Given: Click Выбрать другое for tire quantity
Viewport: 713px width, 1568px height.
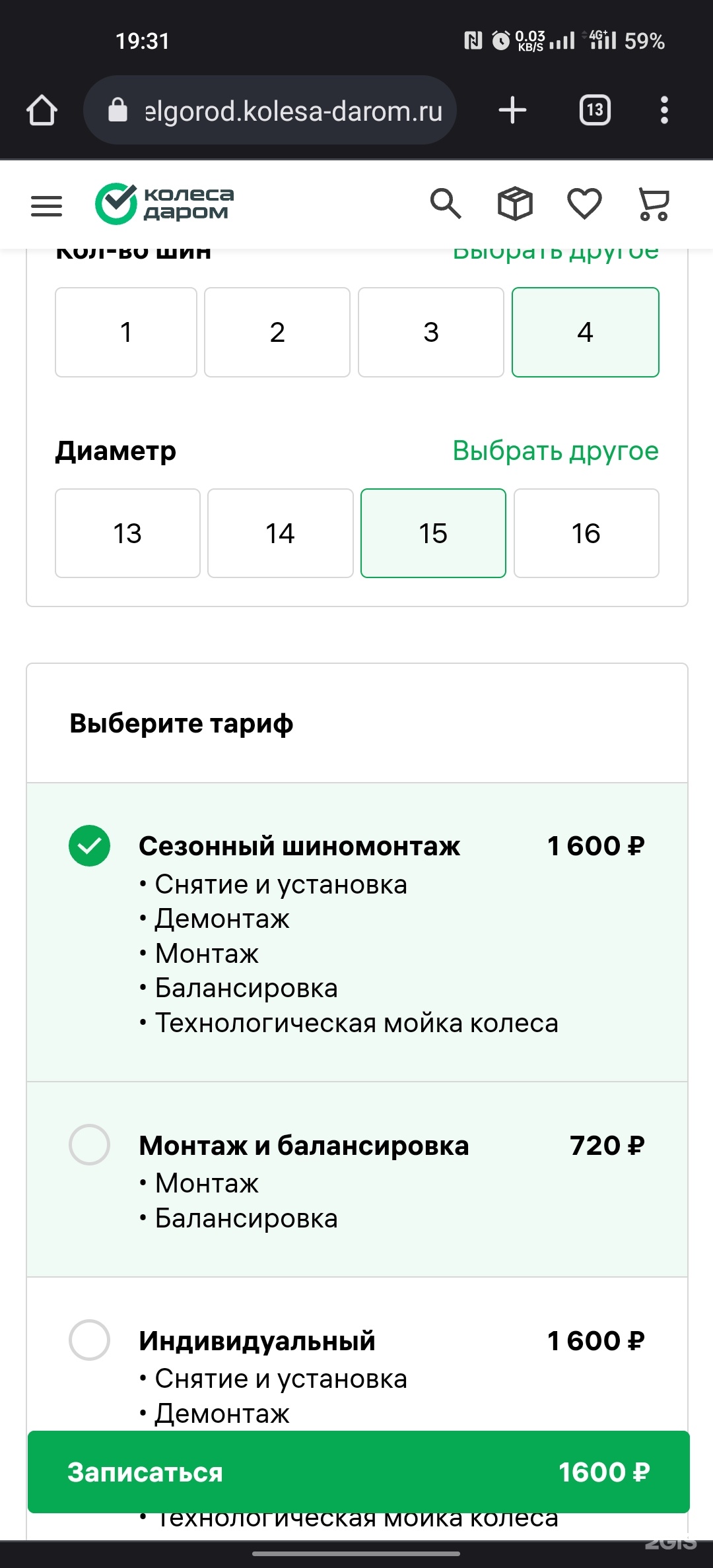Looking at the screenshot, I should (x=555, y=255).
